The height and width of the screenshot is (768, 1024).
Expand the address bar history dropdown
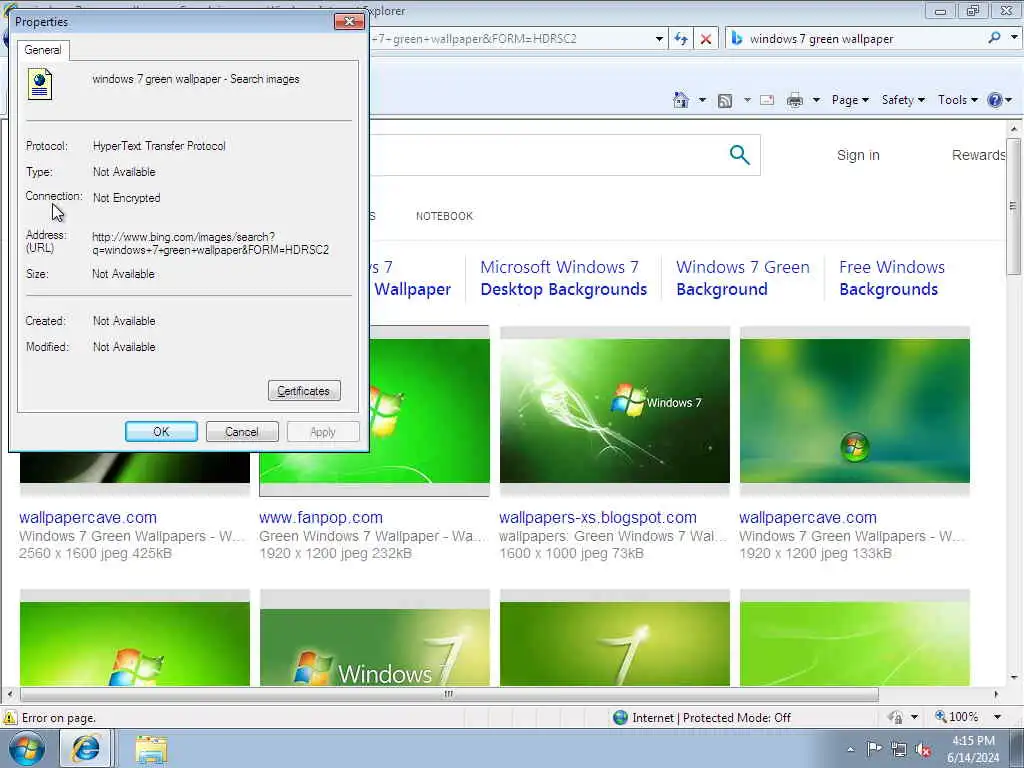point(659,39)
